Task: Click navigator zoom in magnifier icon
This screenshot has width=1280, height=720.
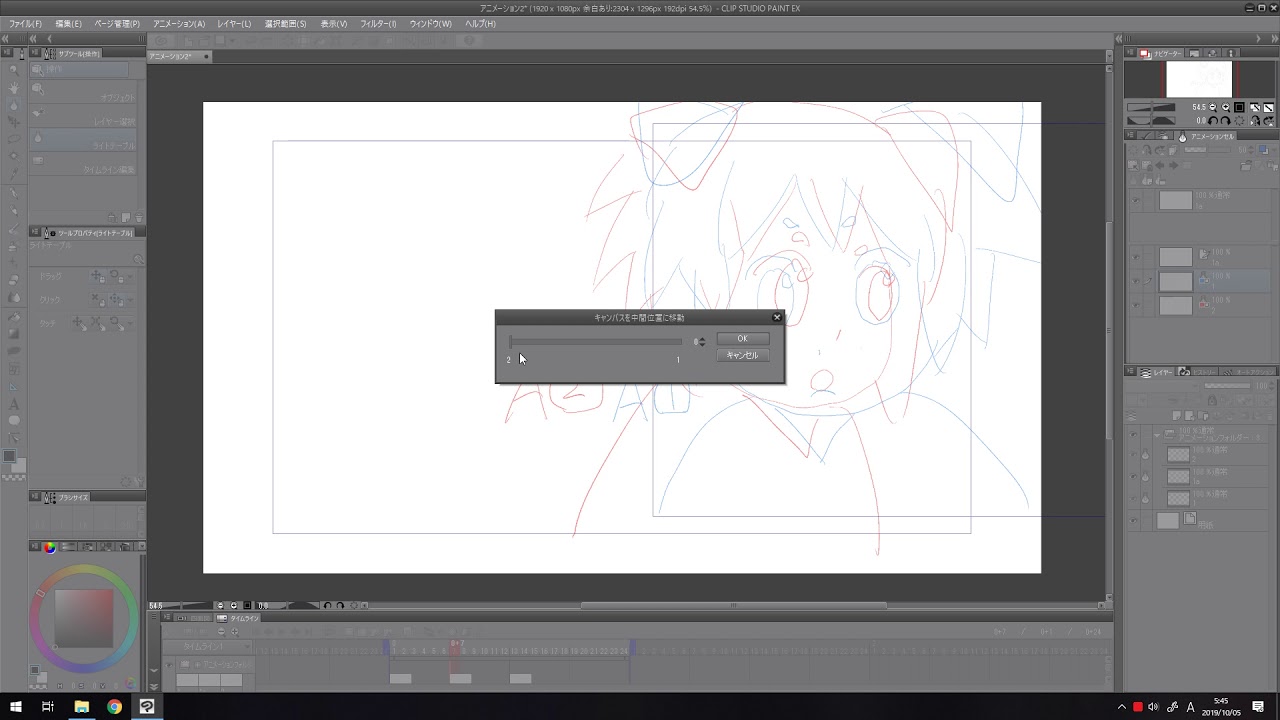Action: coord(1226,107)
